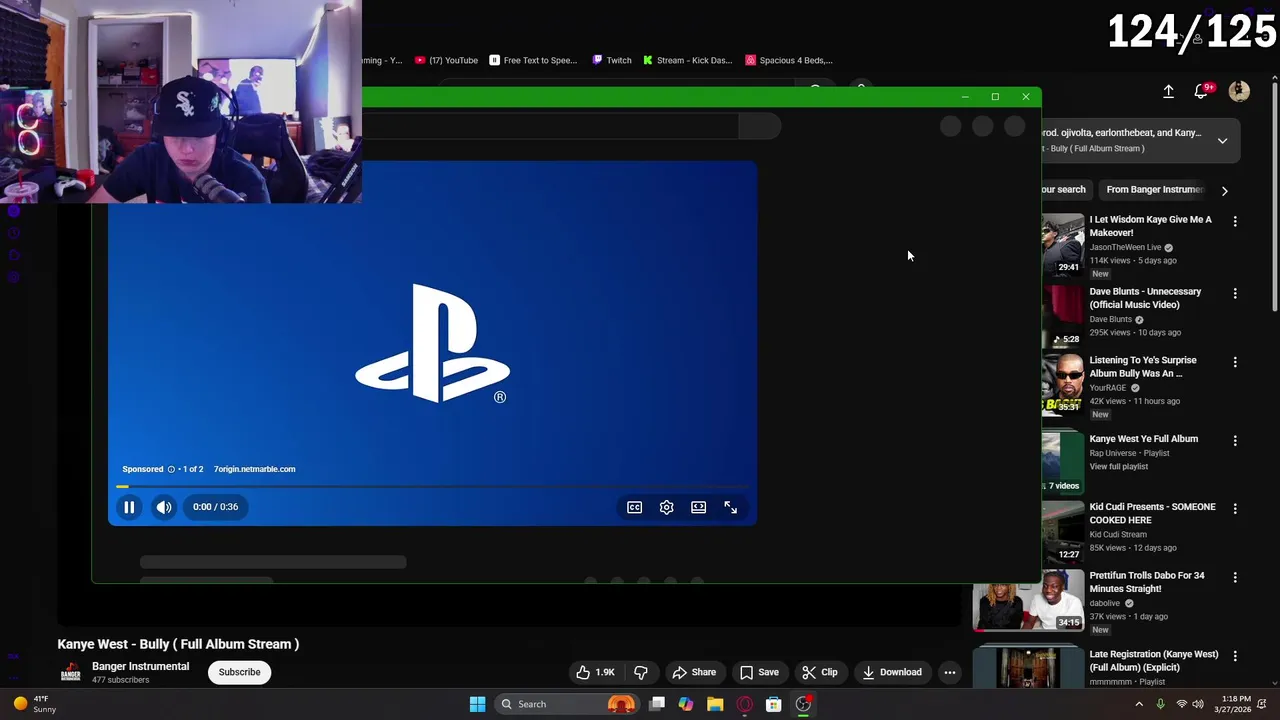Open OBS Studio from the taskbar

(803, 704)
